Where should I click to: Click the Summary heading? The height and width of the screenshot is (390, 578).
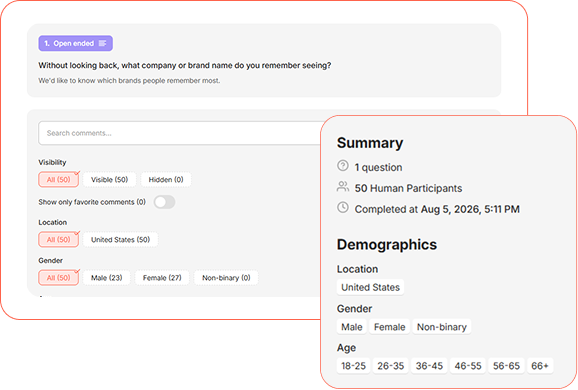pos(370,143)
